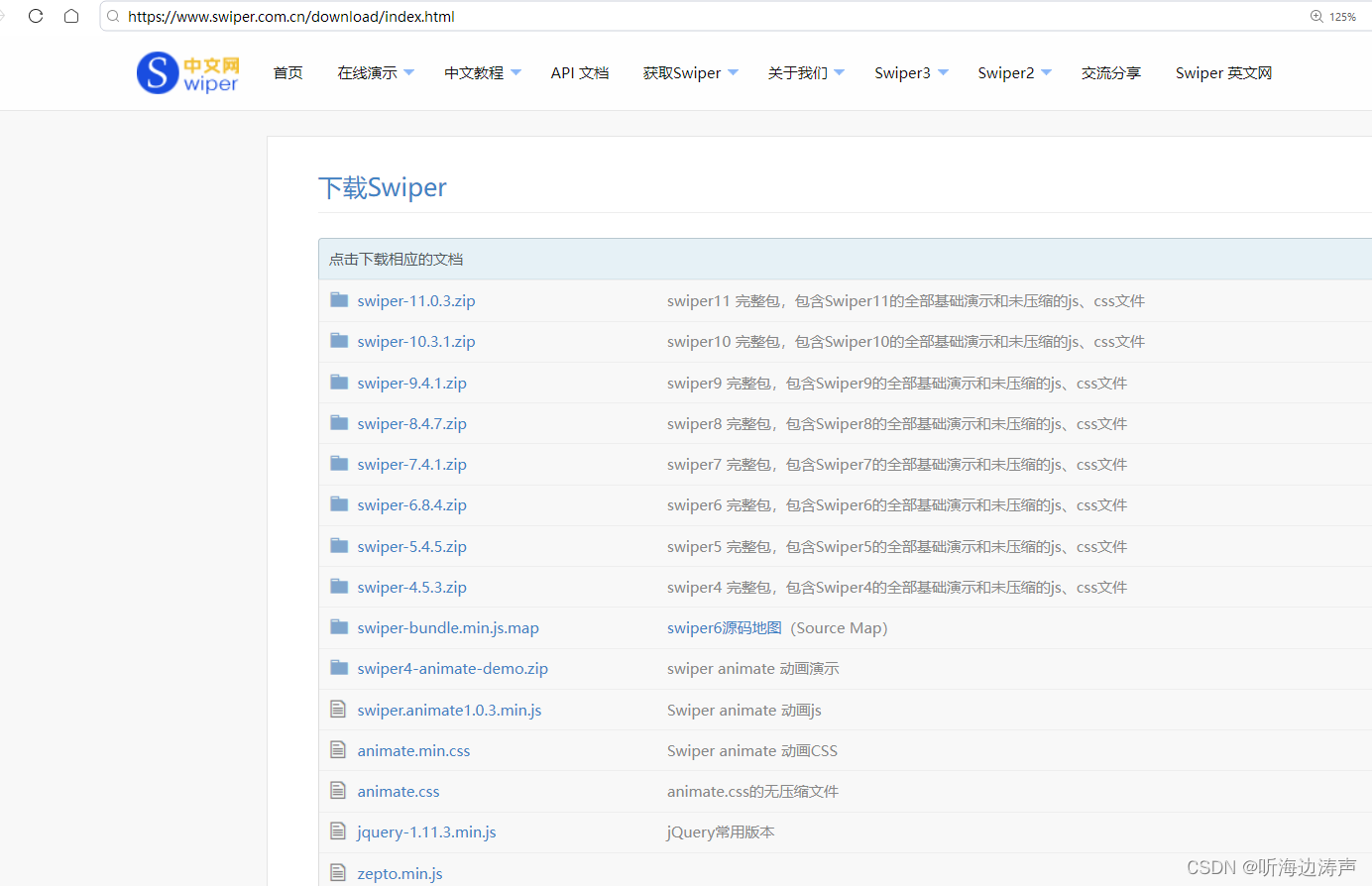Click folder icon beside swiper-11.0.3.zip
1372x886 pixels.
click(339, 299)
